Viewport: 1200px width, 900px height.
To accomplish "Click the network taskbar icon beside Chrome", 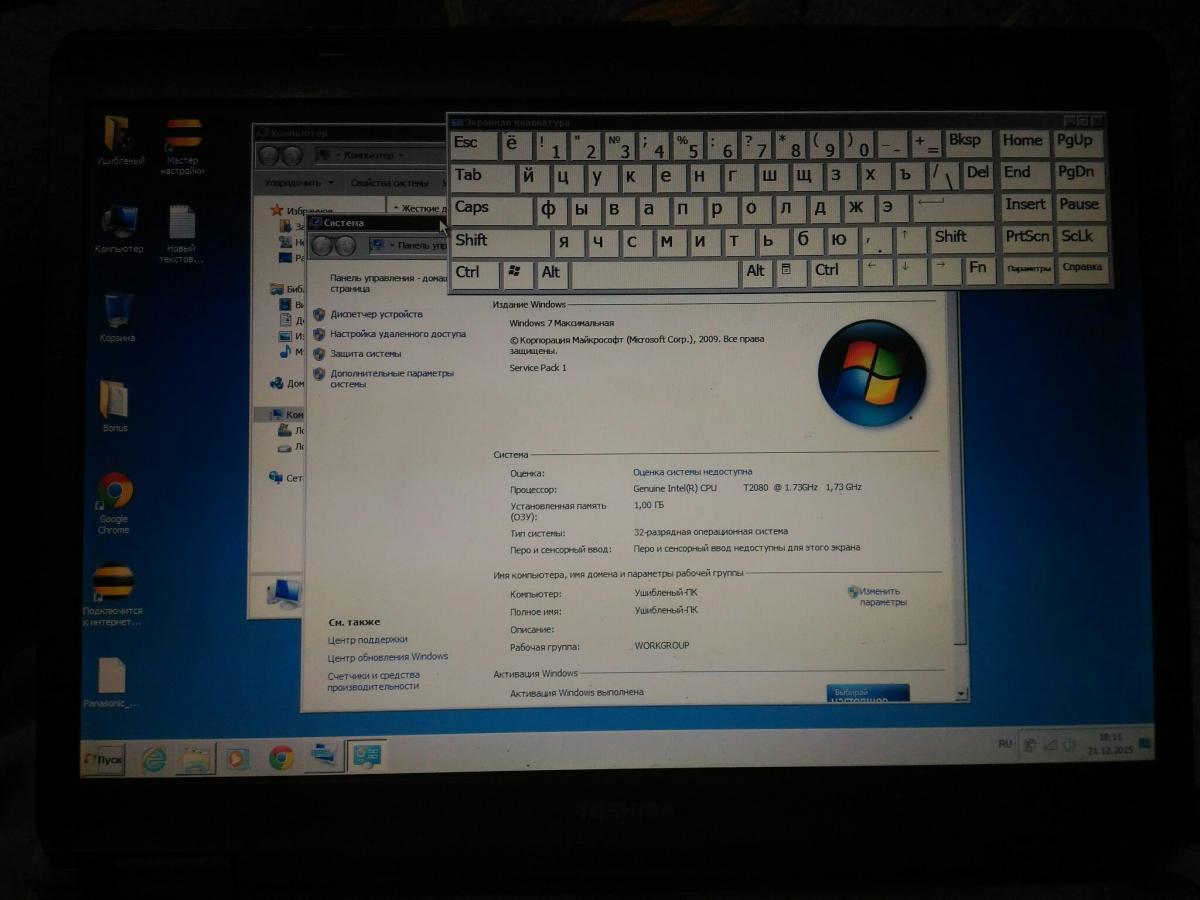I will tap(323, 756).
